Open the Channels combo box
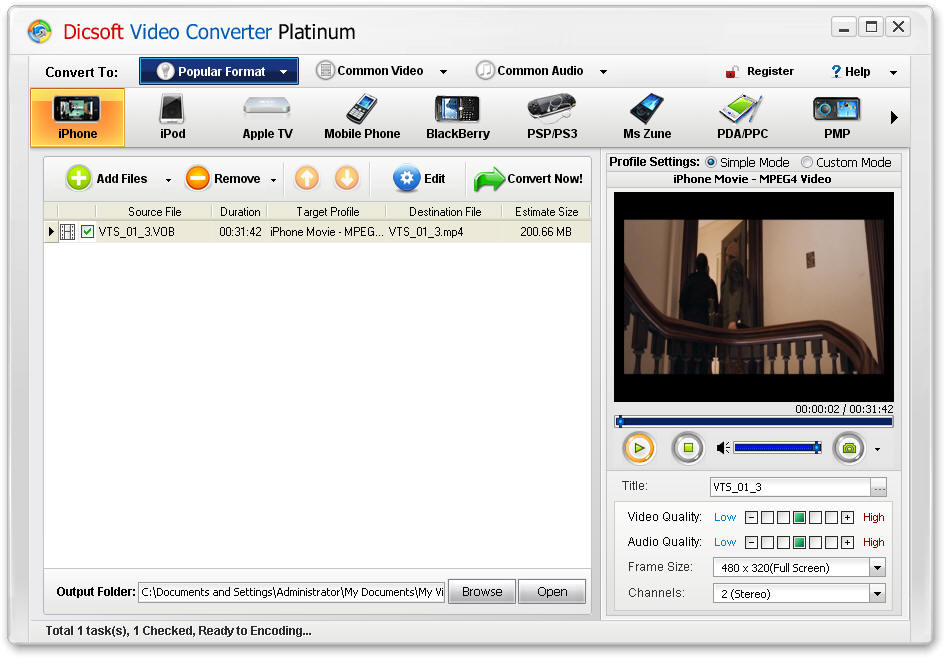945x658 pixels. point(799,594)
